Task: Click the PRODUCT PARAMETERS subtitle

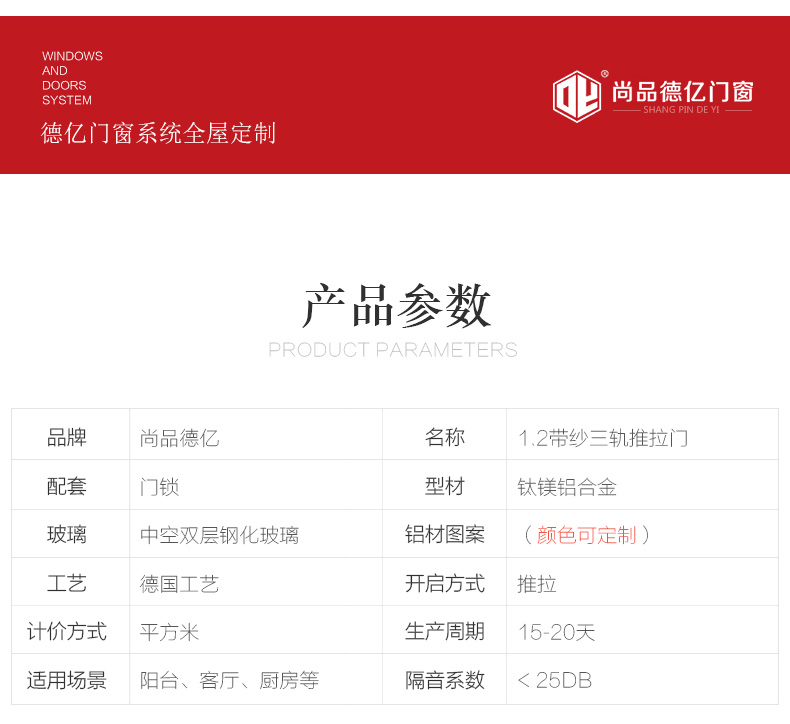Action: pos(393,350)
